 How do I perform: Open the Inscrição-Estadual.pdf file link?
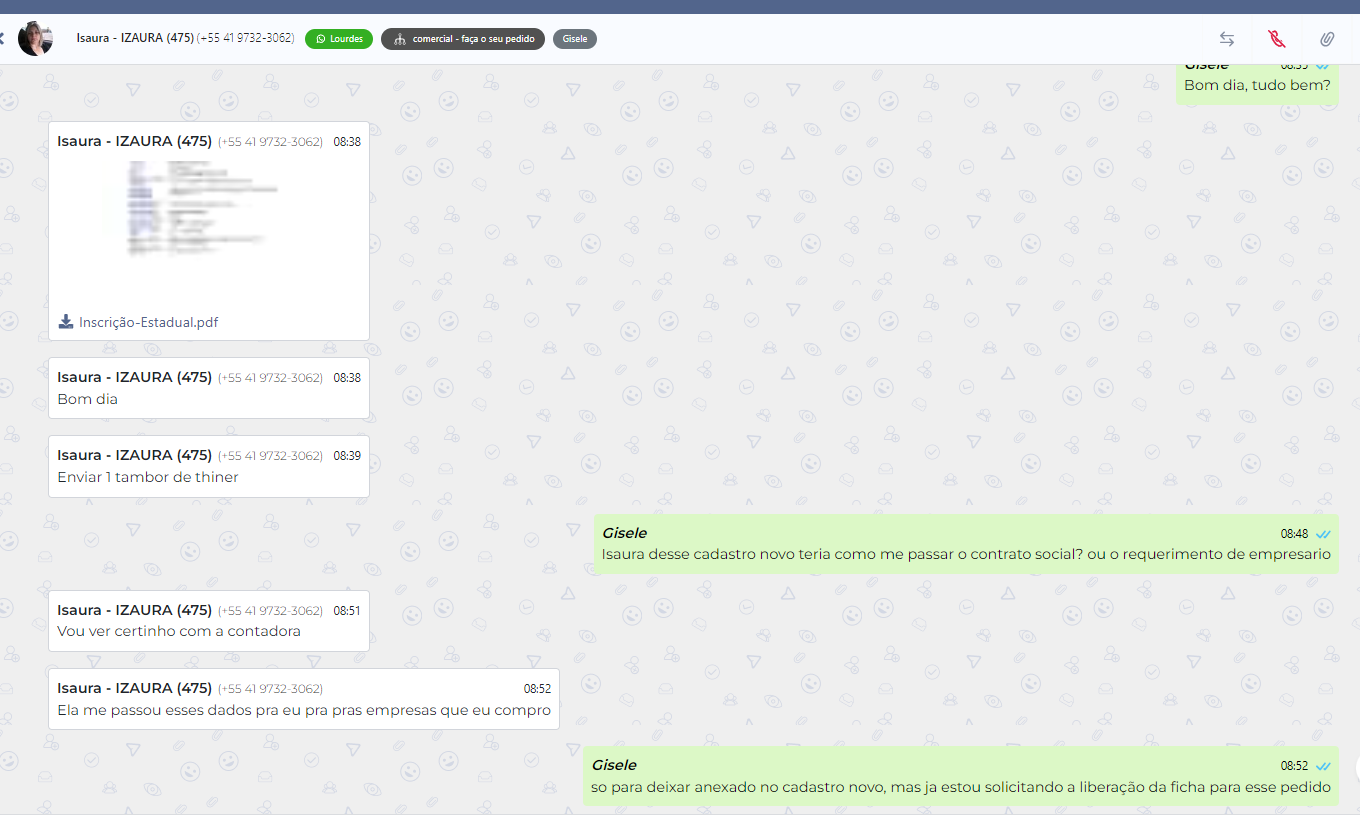(148, 322)
